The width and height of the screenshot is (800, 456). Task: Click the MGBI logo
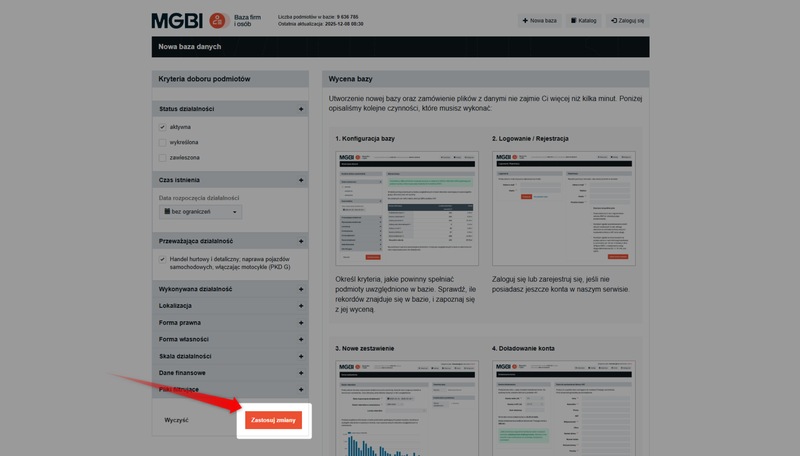177,20
